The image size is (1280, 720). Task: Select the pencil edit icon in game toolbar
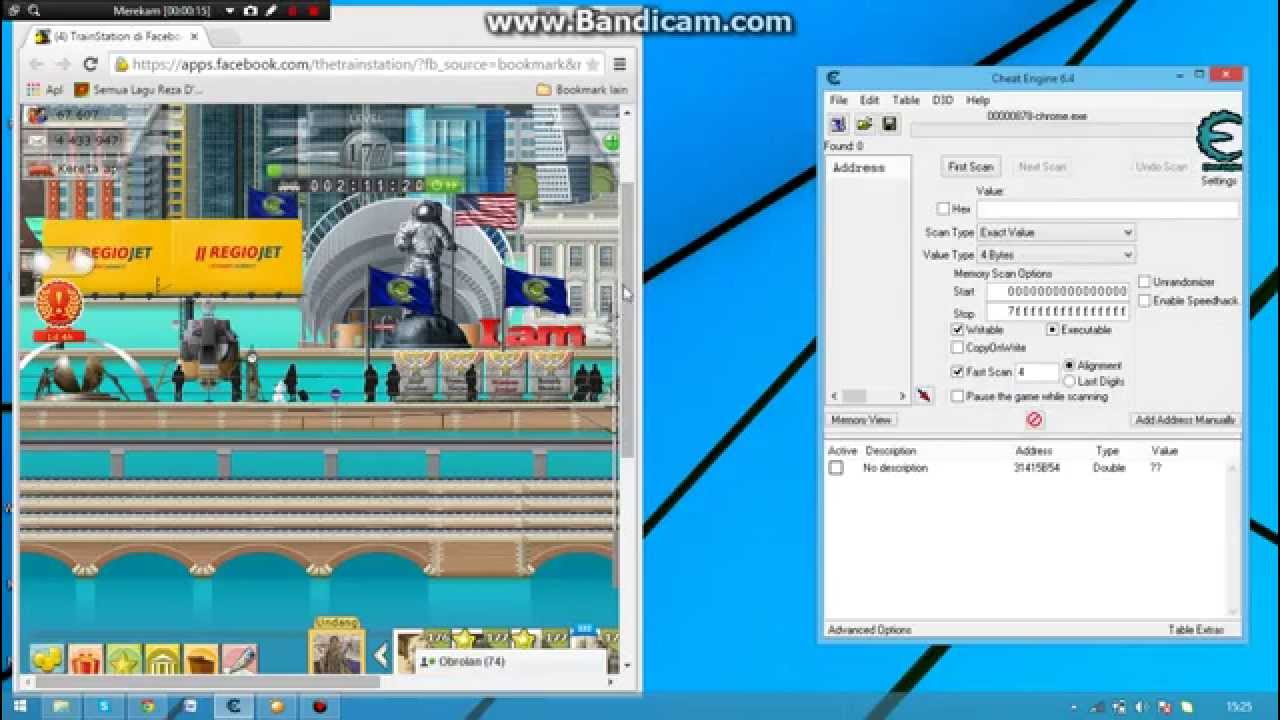click(239, 659)
